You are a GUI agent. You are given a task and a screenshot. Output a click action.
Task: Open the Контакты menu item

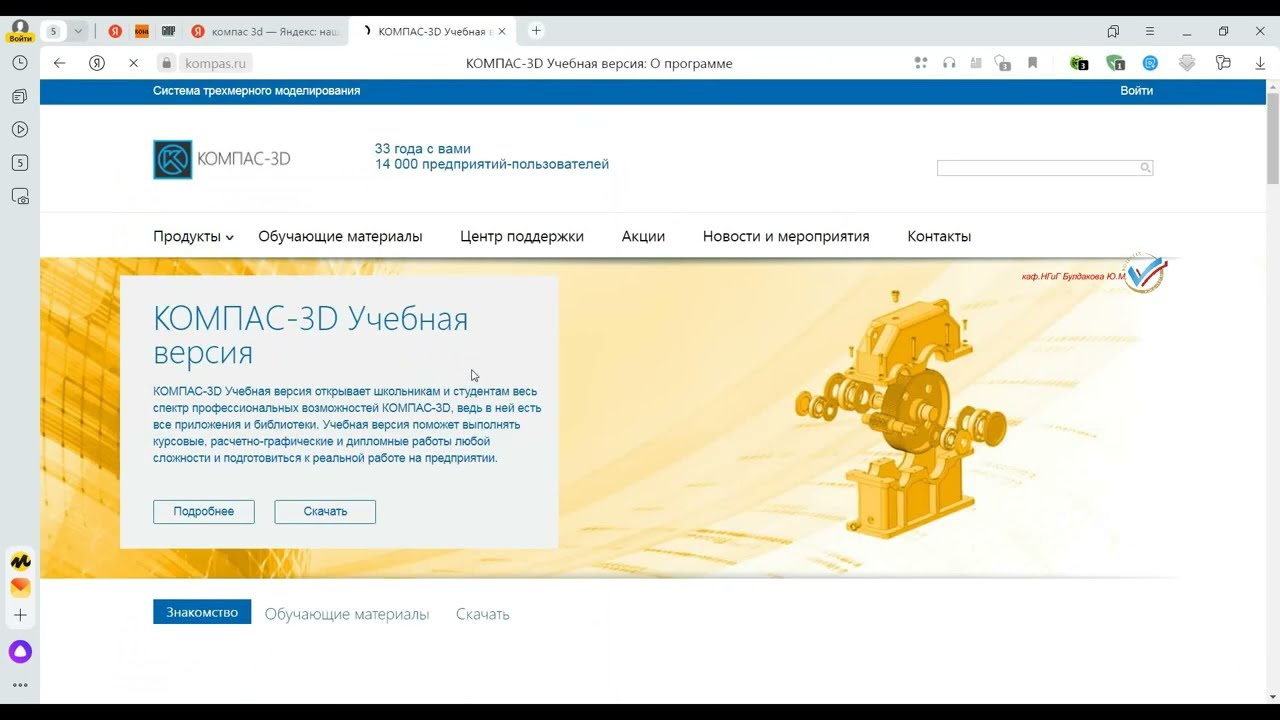click(x=939, y=237)
